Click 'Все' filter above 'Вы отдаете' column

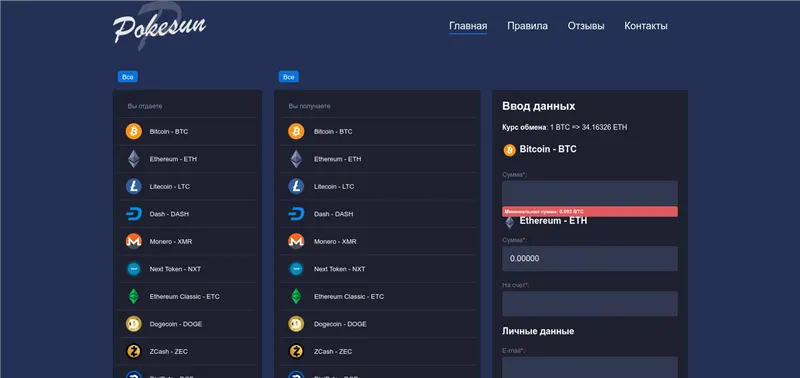(128, 77)
